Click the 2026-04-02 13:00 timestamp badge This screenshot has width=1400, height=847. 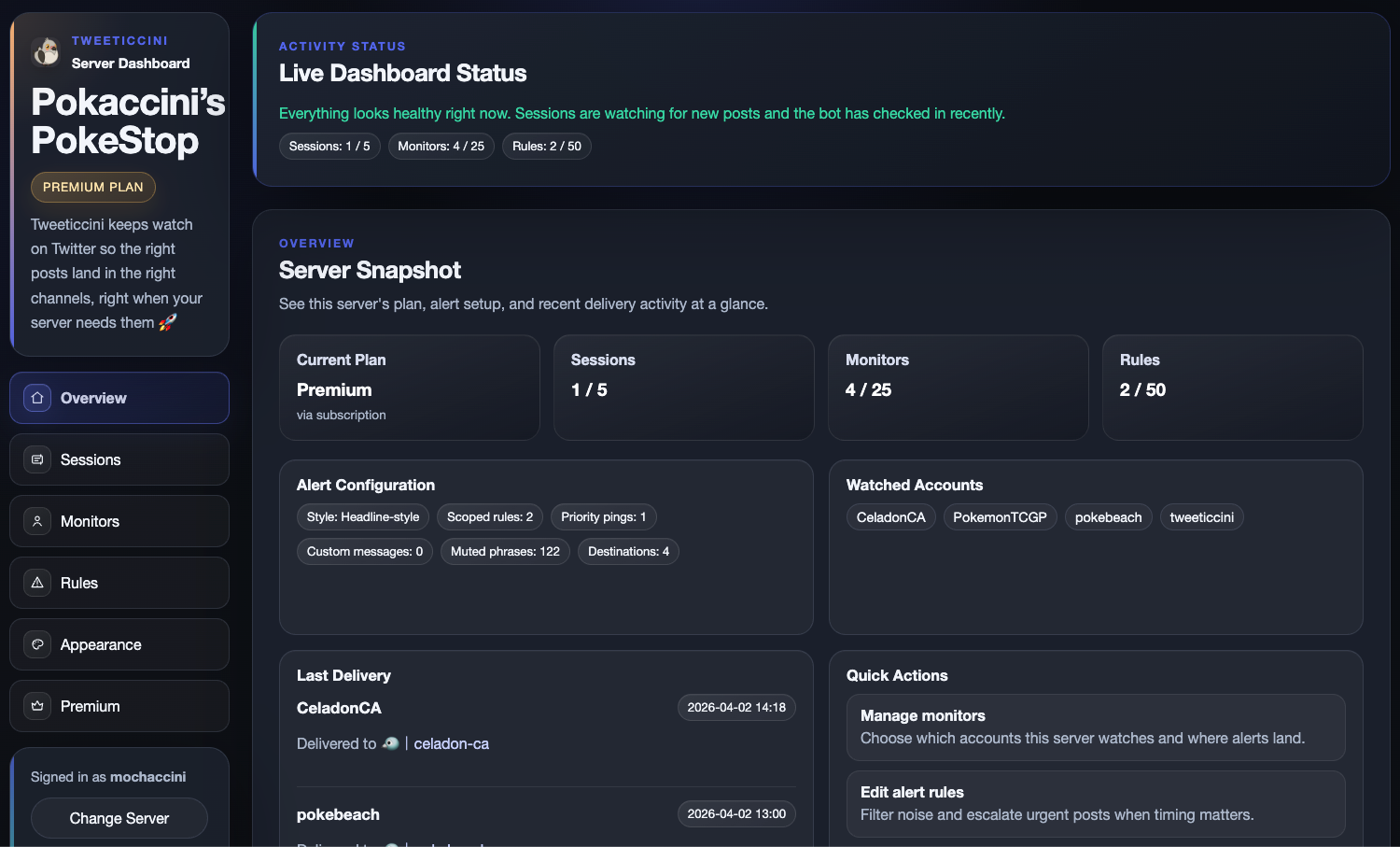click(736, 813)
